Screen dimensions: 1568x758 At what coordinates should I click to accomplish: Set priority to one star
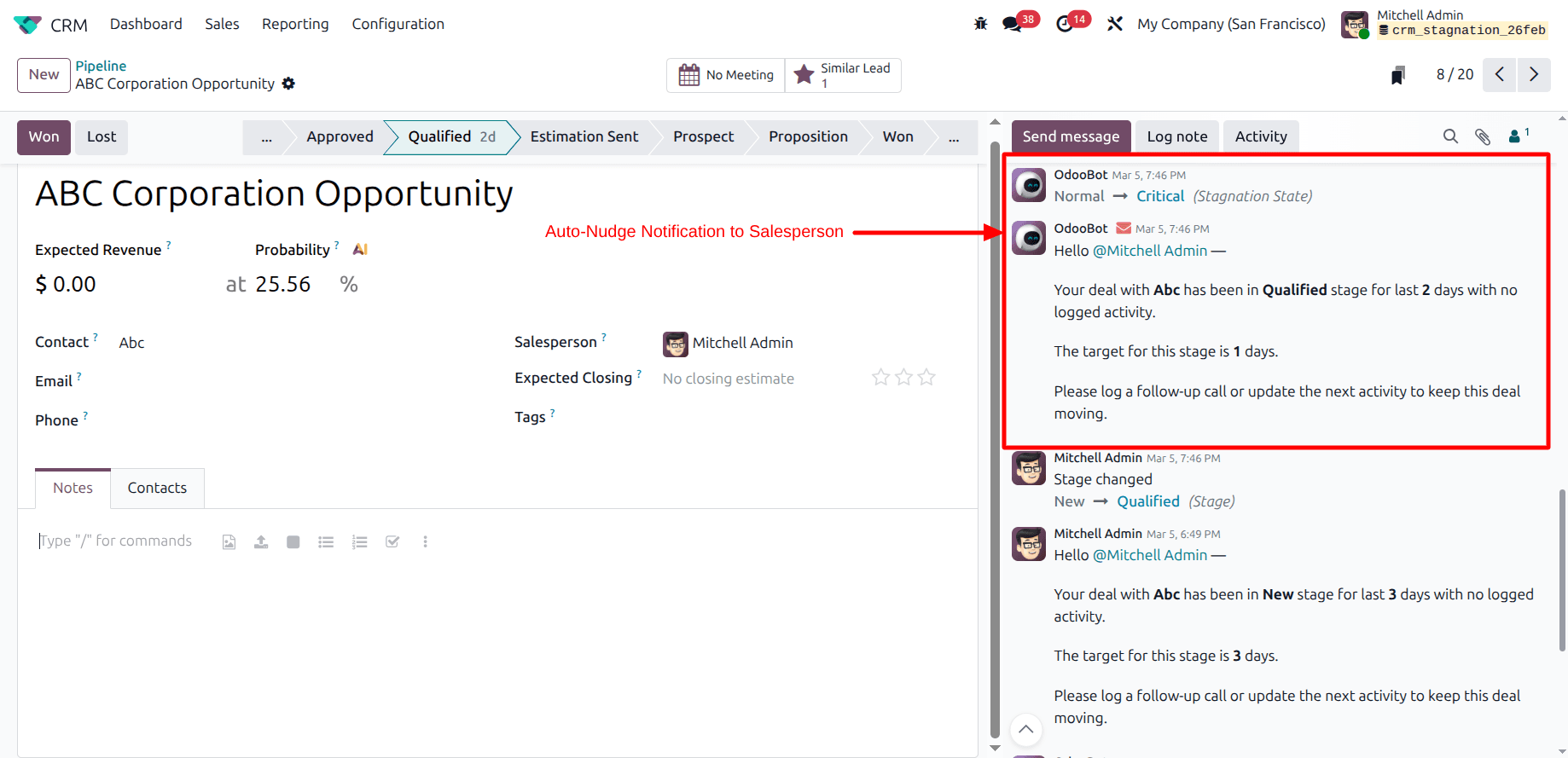coord(880,377)
